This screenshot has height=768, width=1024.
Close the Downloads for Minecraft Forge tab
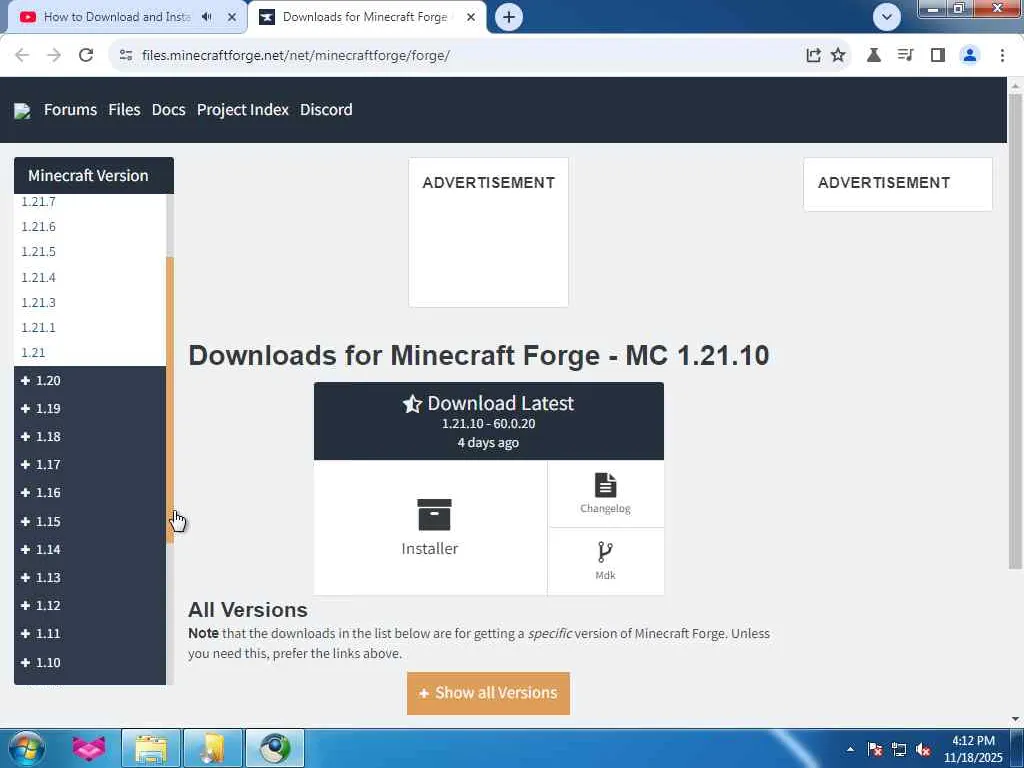[x=471, y=17]
